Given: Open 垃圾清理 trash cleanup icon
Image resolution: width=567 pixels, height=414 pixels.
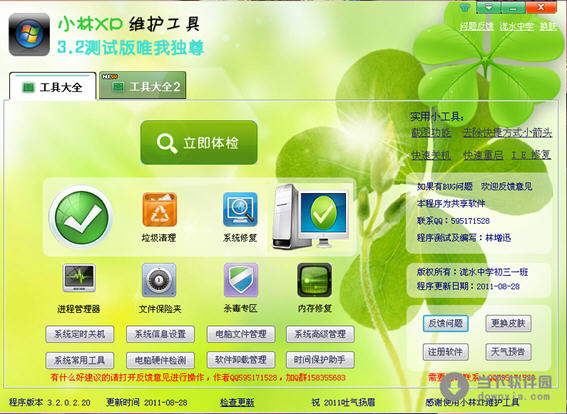Looking at the screenshot, I should (159, 209).
